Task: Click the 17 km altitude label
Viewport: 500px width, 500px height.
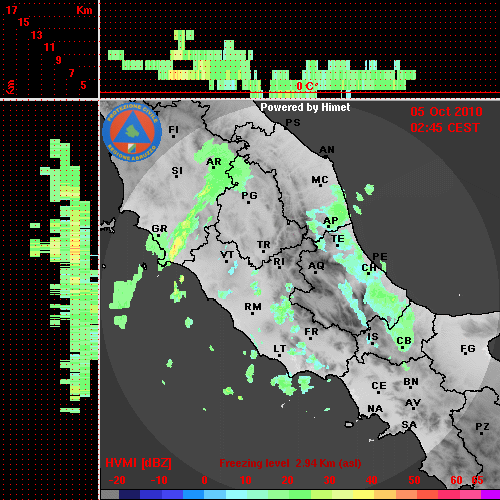Action: point(11,10)
